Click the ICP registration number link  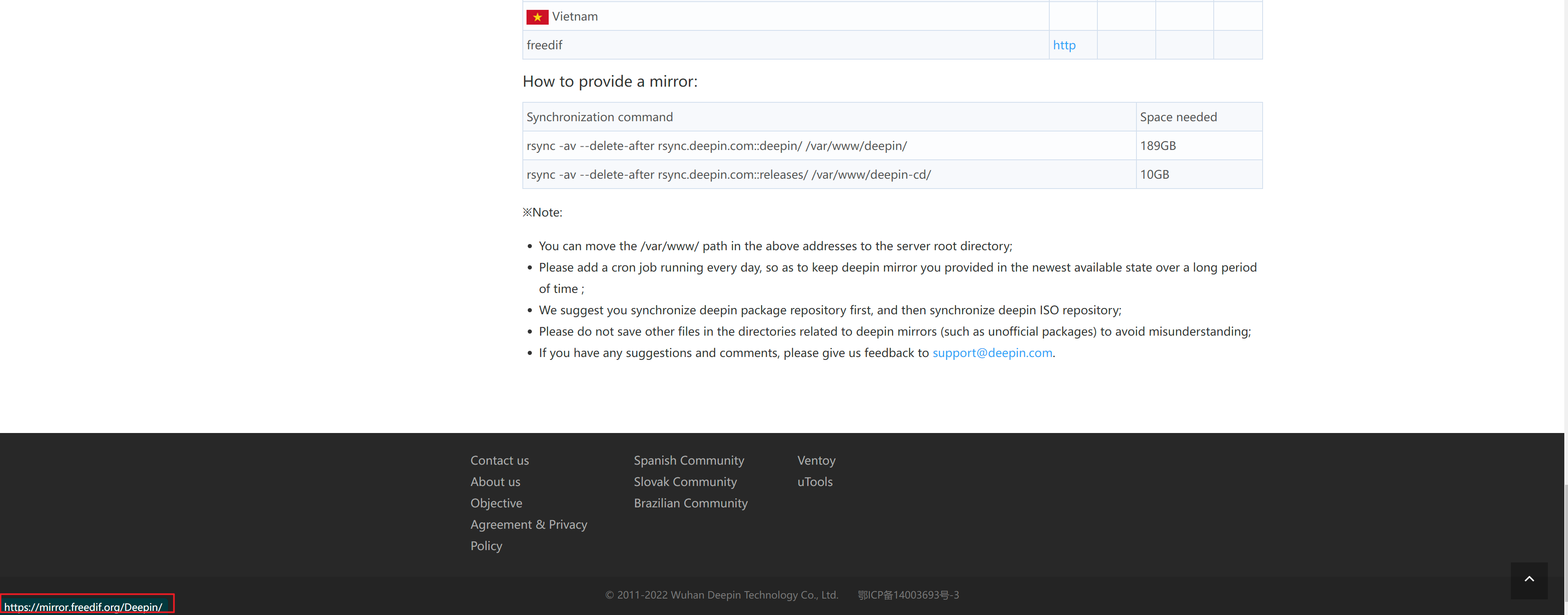(908, 595)
